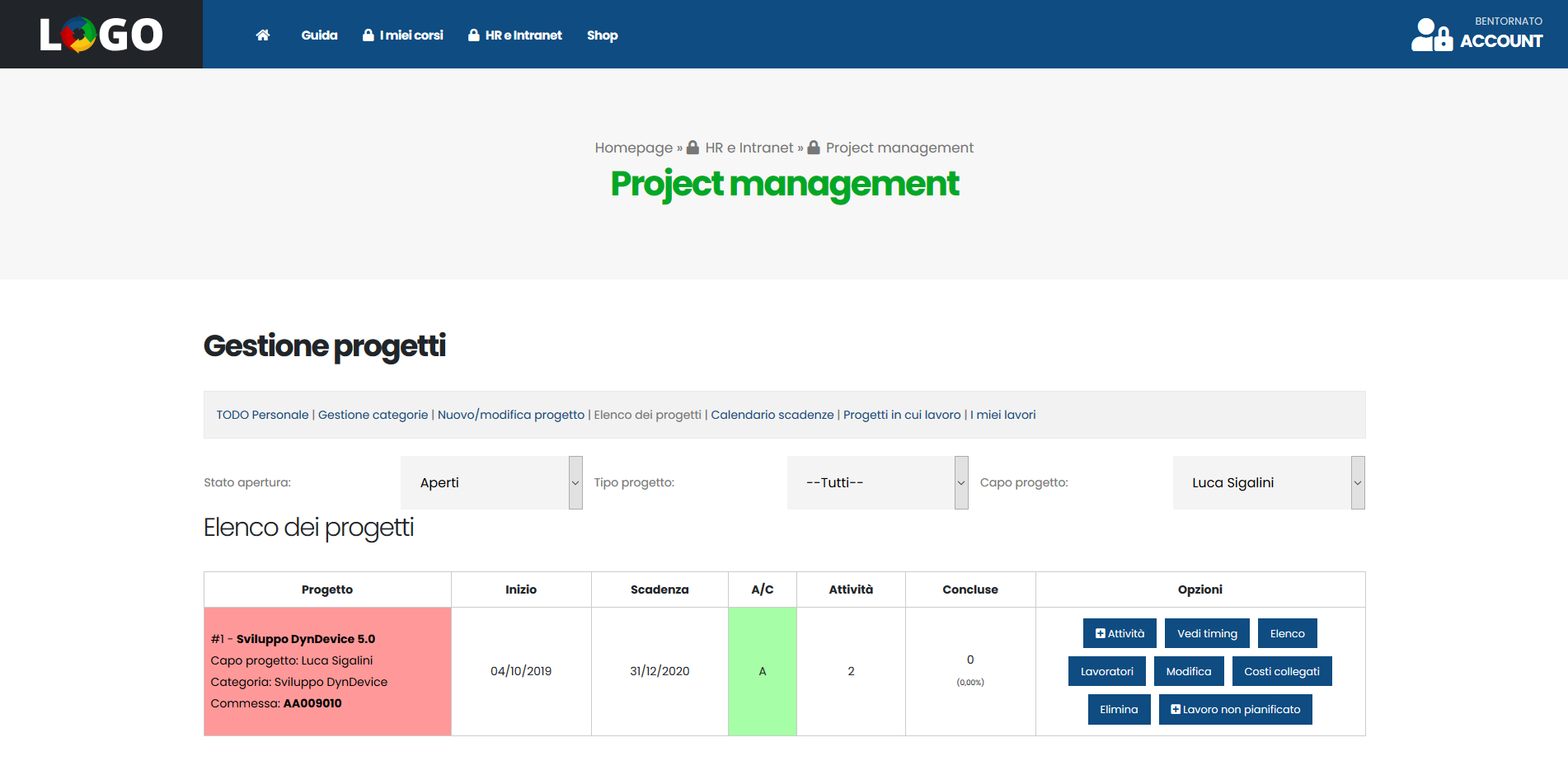Switch to 'Calendario scadenze' view
The width and height of the screenshot is (1568, 775).
772,415
